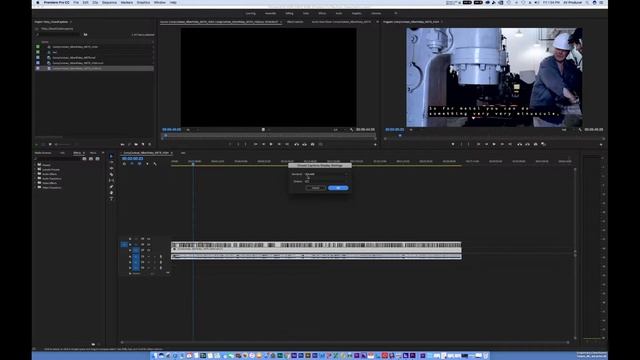Viewport: 640px width, 360px height.
Task: Open the Markers menu
Action: 127,2
